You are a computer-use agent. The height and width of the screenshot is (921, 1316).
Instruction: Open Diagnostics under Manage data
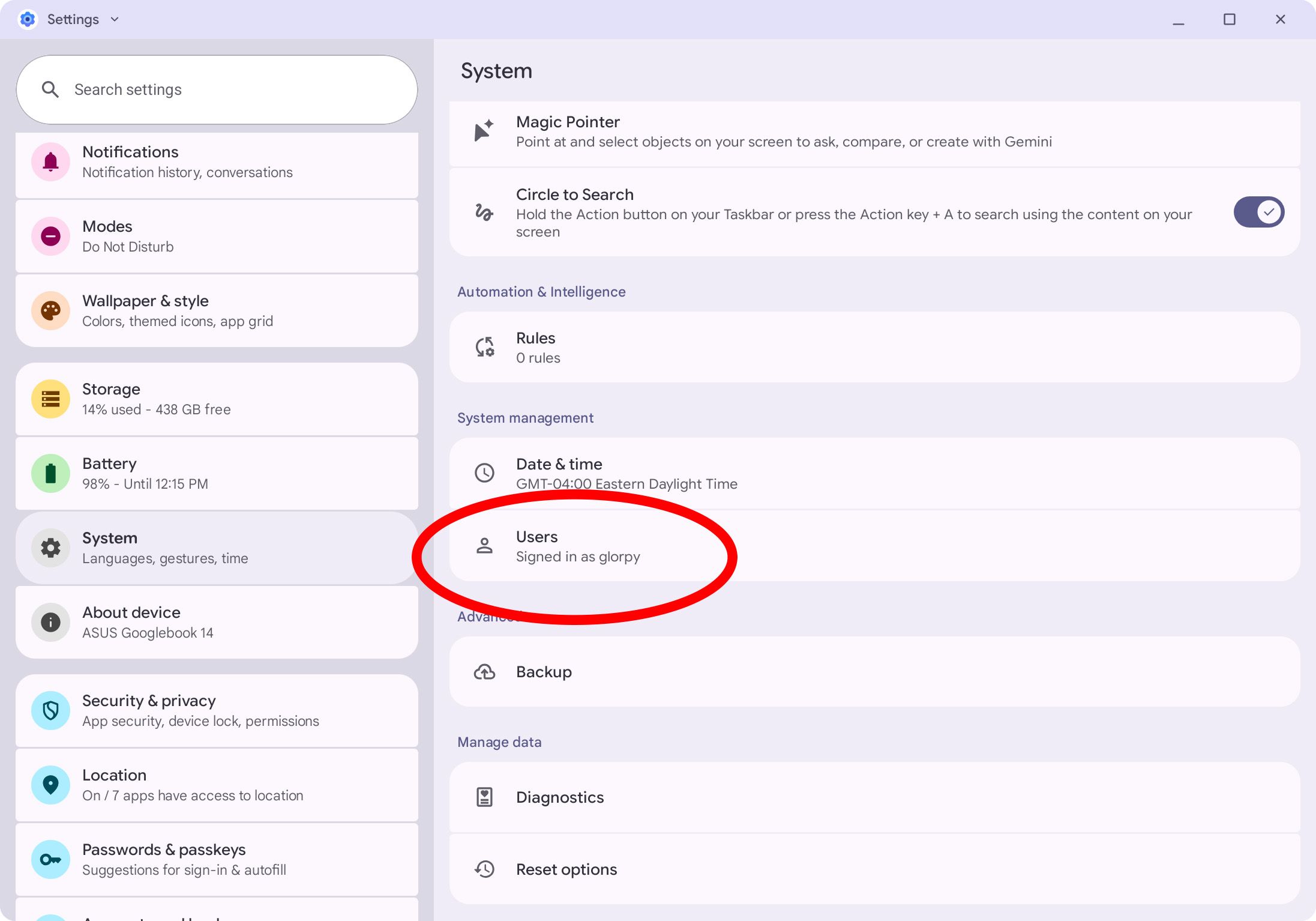874,797
